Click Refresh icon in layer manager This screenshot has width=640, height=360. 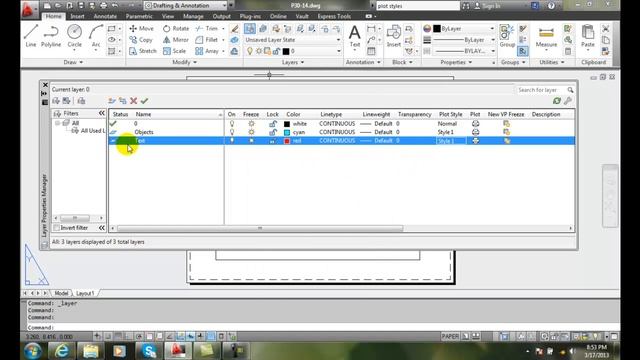pyautogui.click(x=557, y=101)
